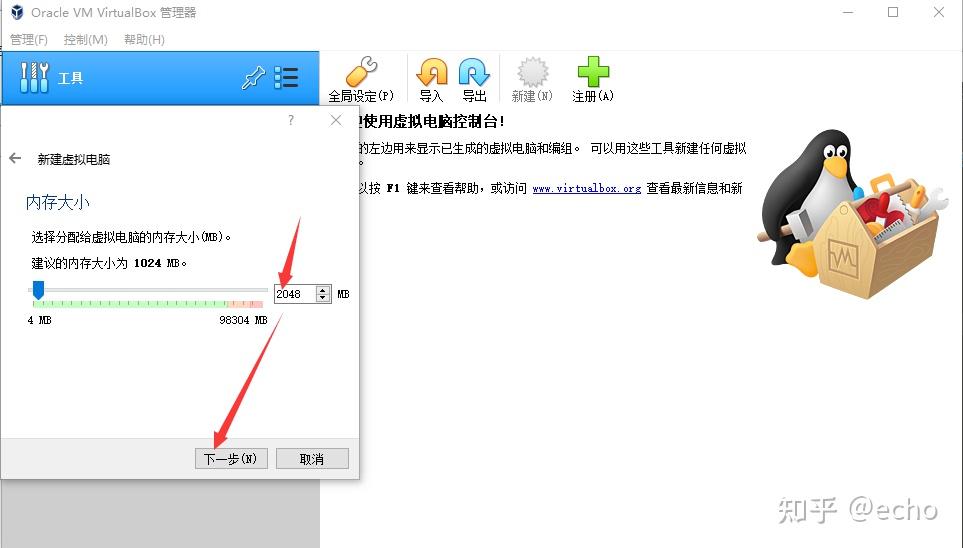
Task: Open the 控制(M) menu
Action: [85, 39]
